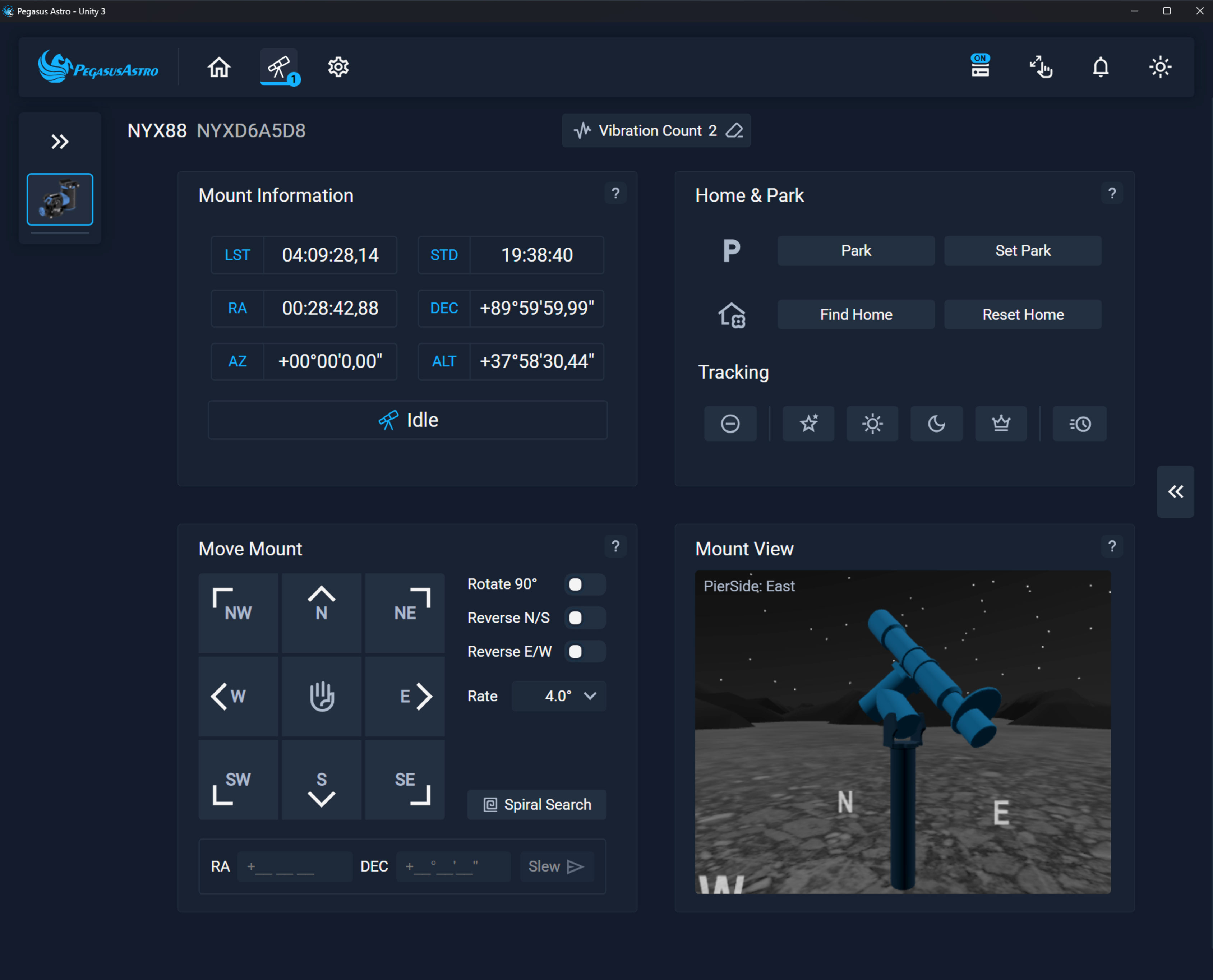Click the vibration count eraser icon
Viewport: 1213px width, 980px height.
pyautogui.click(x=734, y=130)
